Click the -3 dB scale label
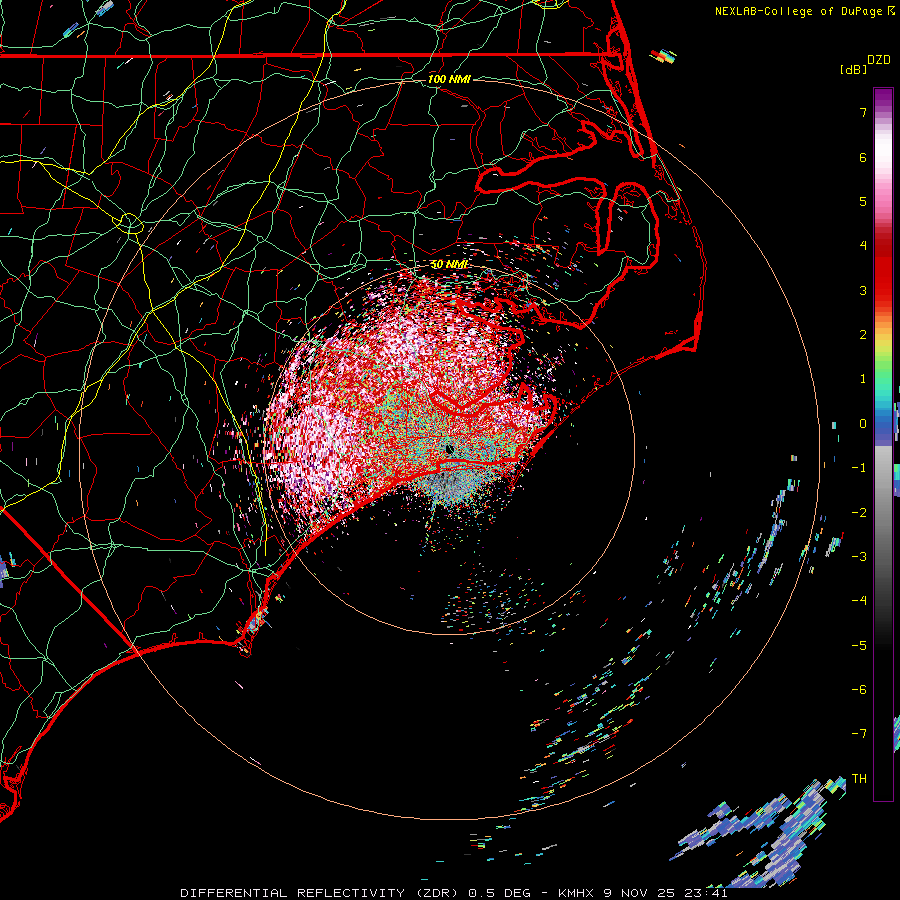Viewport: 900px width, 900px height. click(859, 557)
